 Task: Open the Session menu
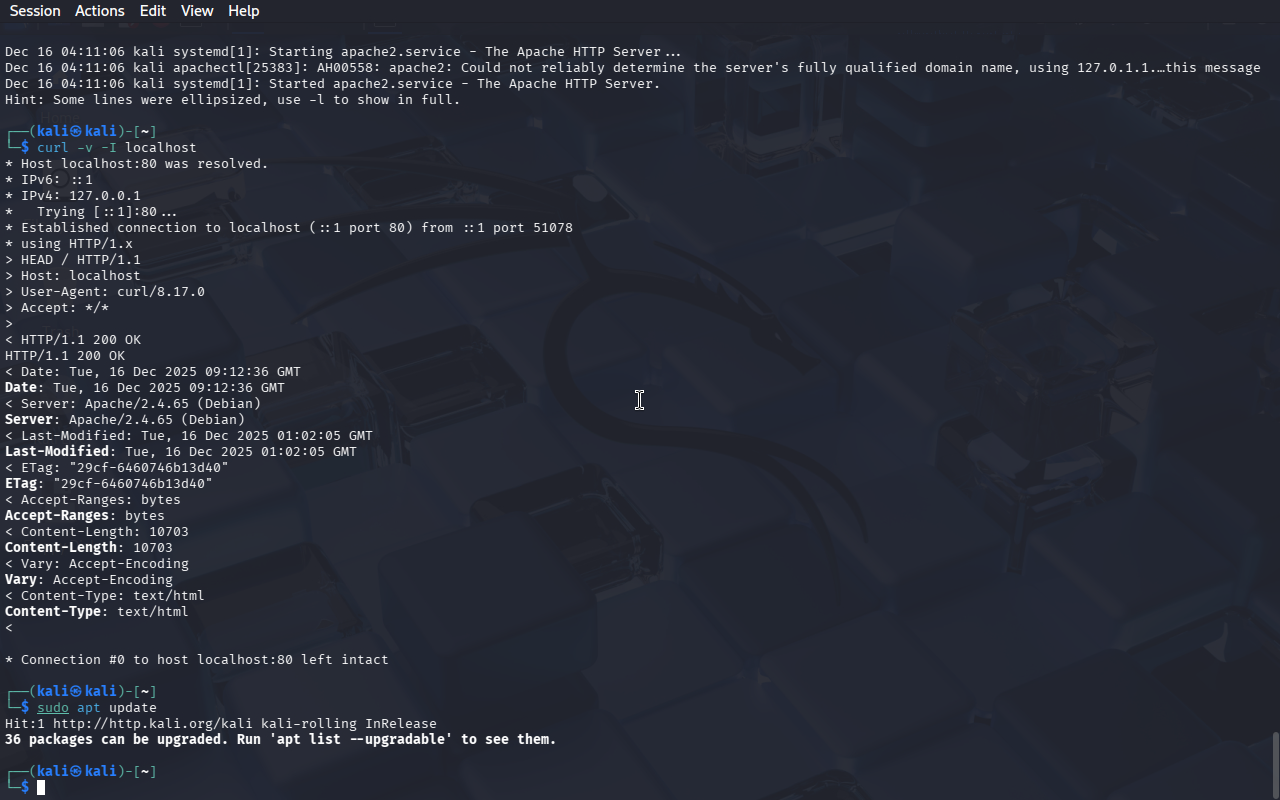35,11
